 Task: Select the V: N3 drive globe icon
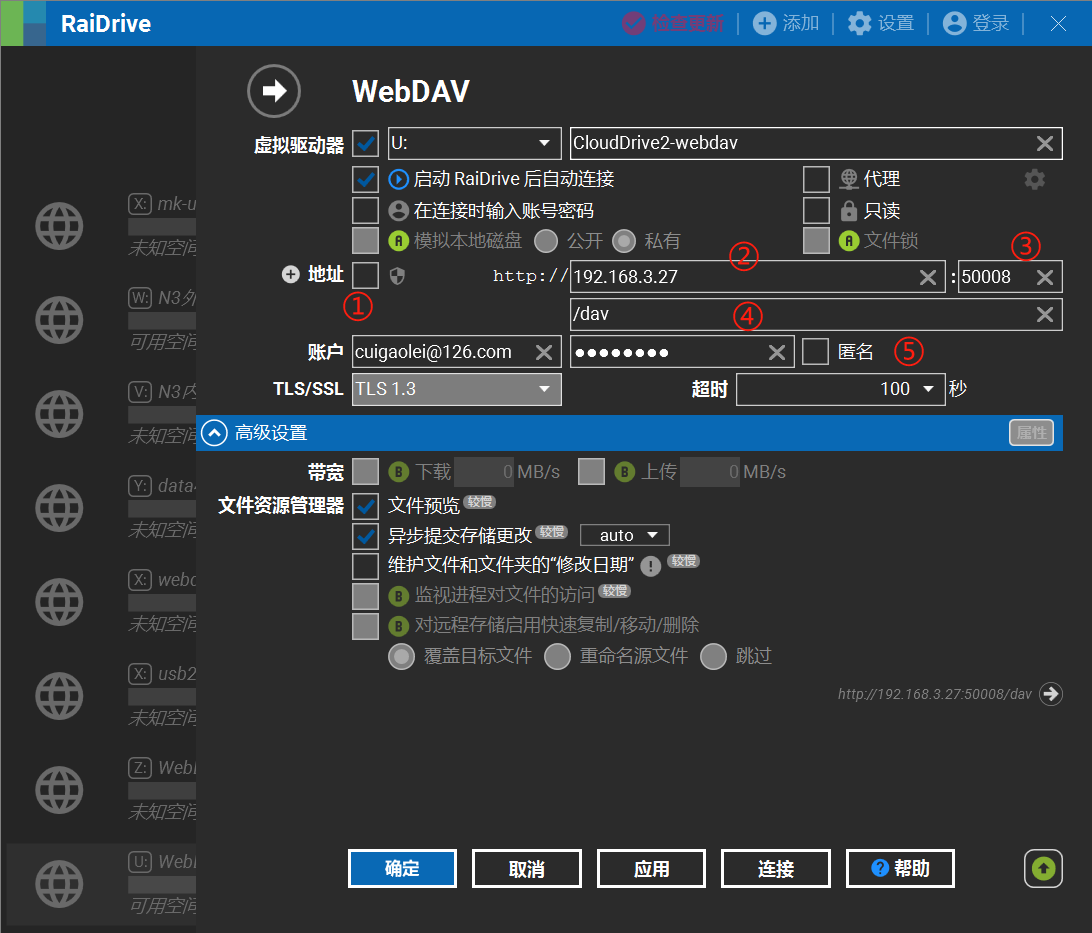pos(59,414)
